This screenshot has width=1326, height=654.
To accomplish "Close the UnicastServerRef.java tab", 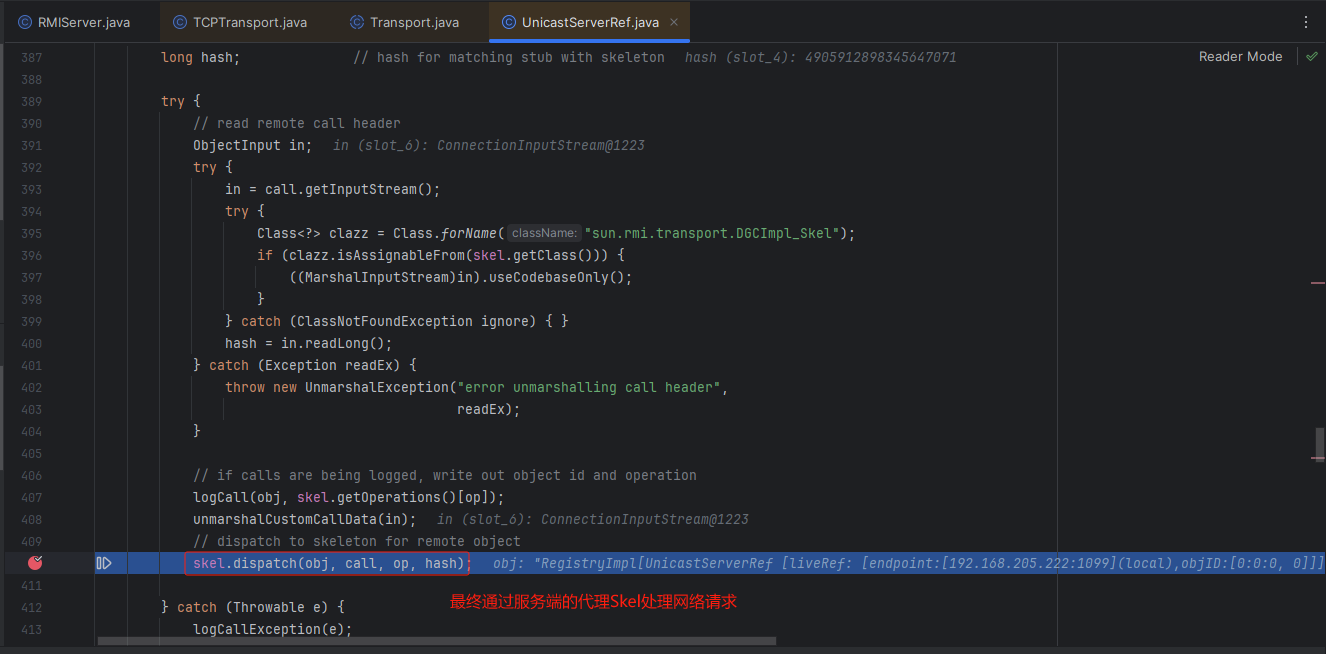I will (x=673, y=22).
